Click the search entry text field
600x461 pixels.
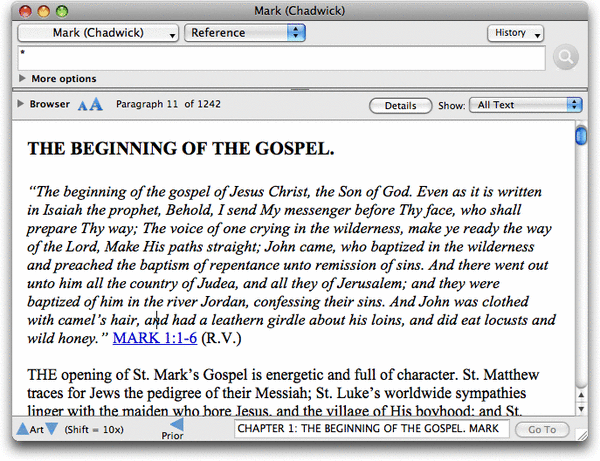tap(280, 57)
